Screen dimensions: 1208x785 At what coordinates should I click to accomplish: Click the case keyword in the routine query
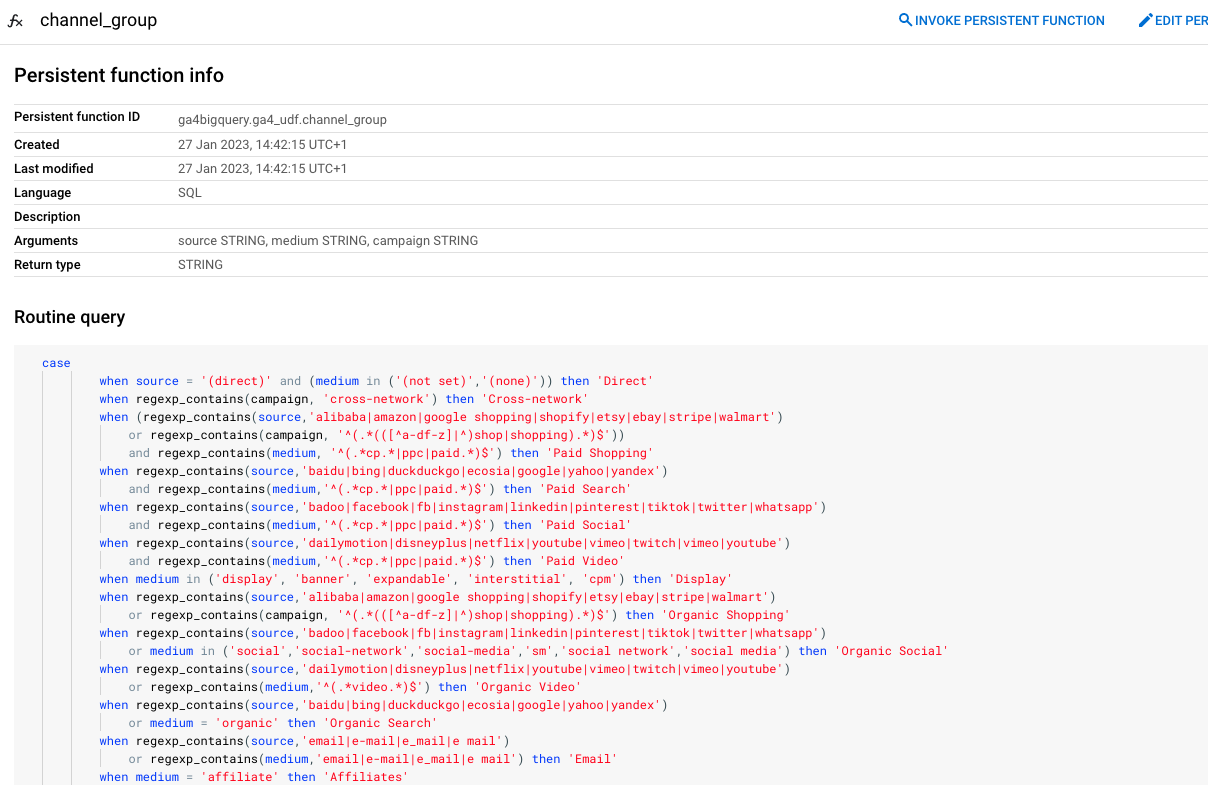tap(56, 362)
